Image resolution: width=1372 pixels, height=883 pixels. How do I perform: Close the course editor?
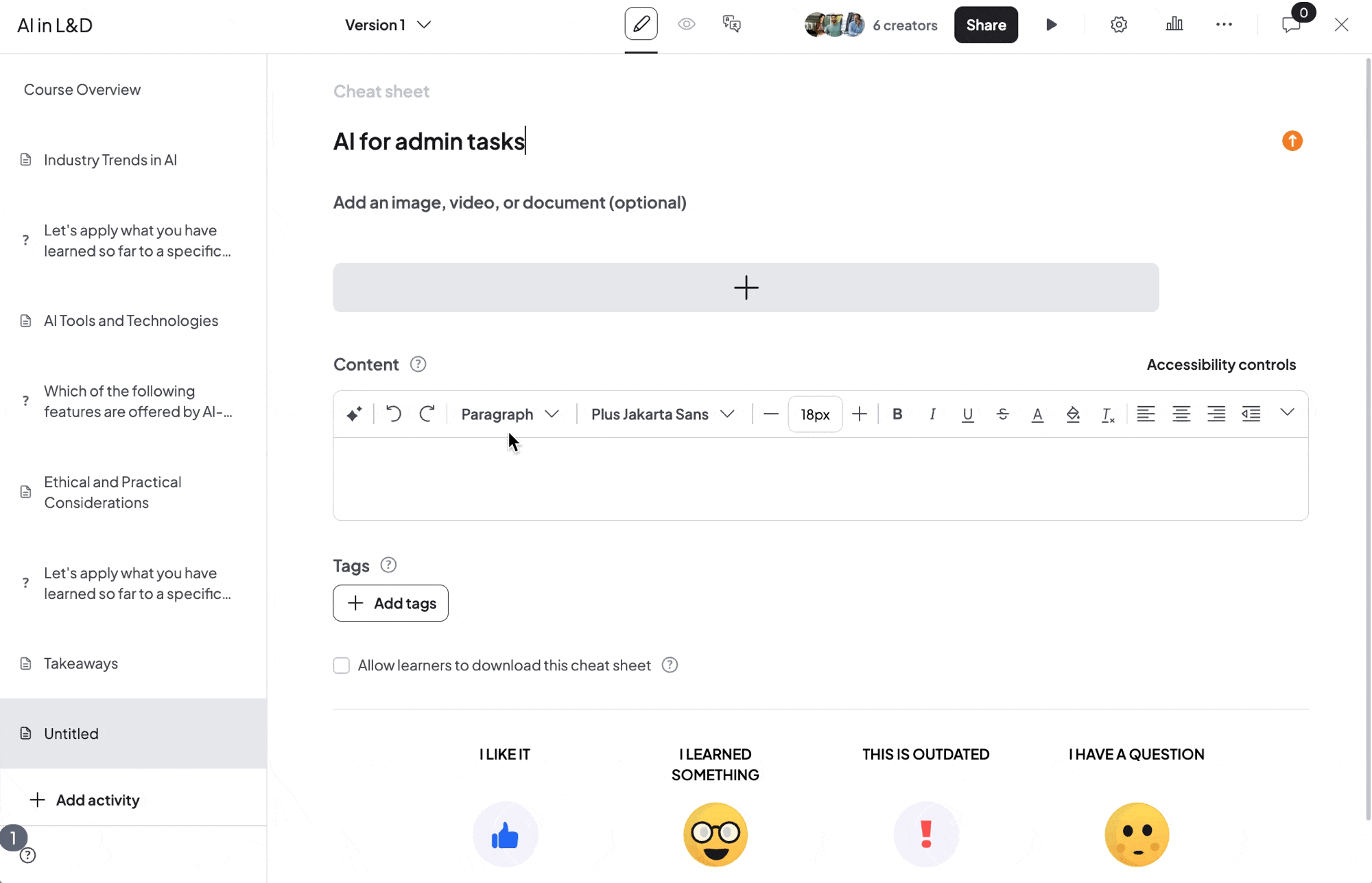(1341, 25)
